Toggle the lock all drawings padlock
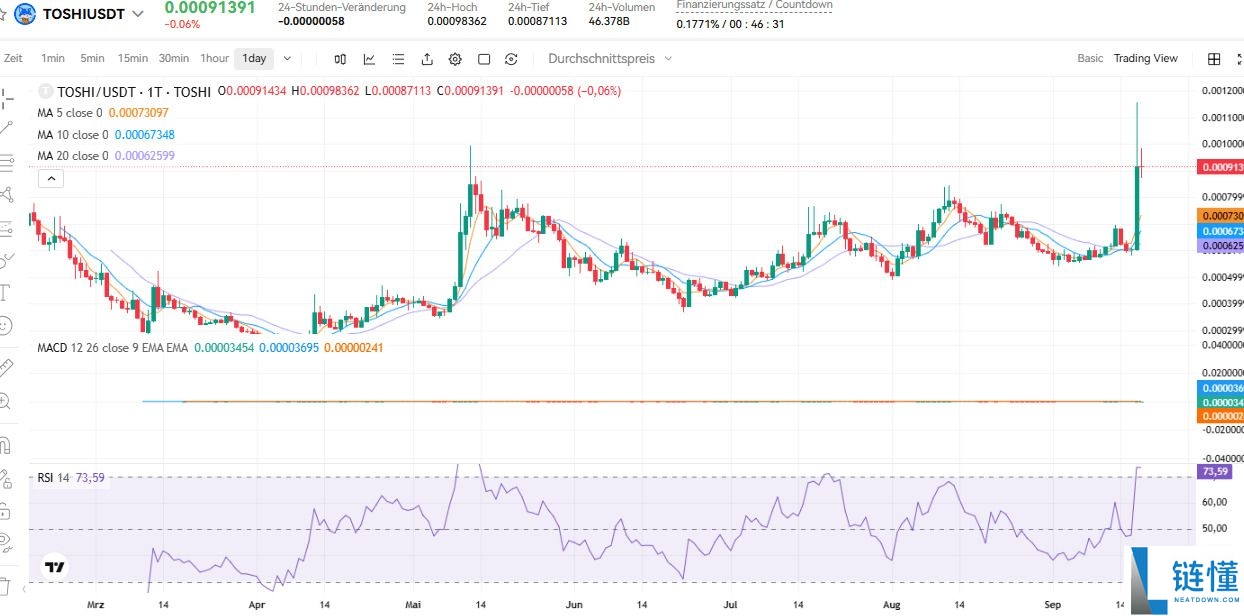 pyautogui.click(x=5, y=510)
